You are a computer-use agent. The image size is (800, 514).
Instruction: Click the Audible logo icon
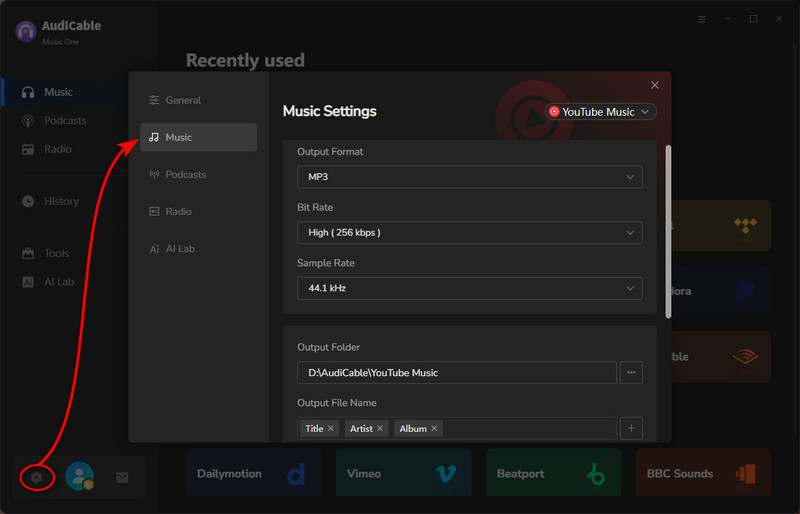pos(745,357)
